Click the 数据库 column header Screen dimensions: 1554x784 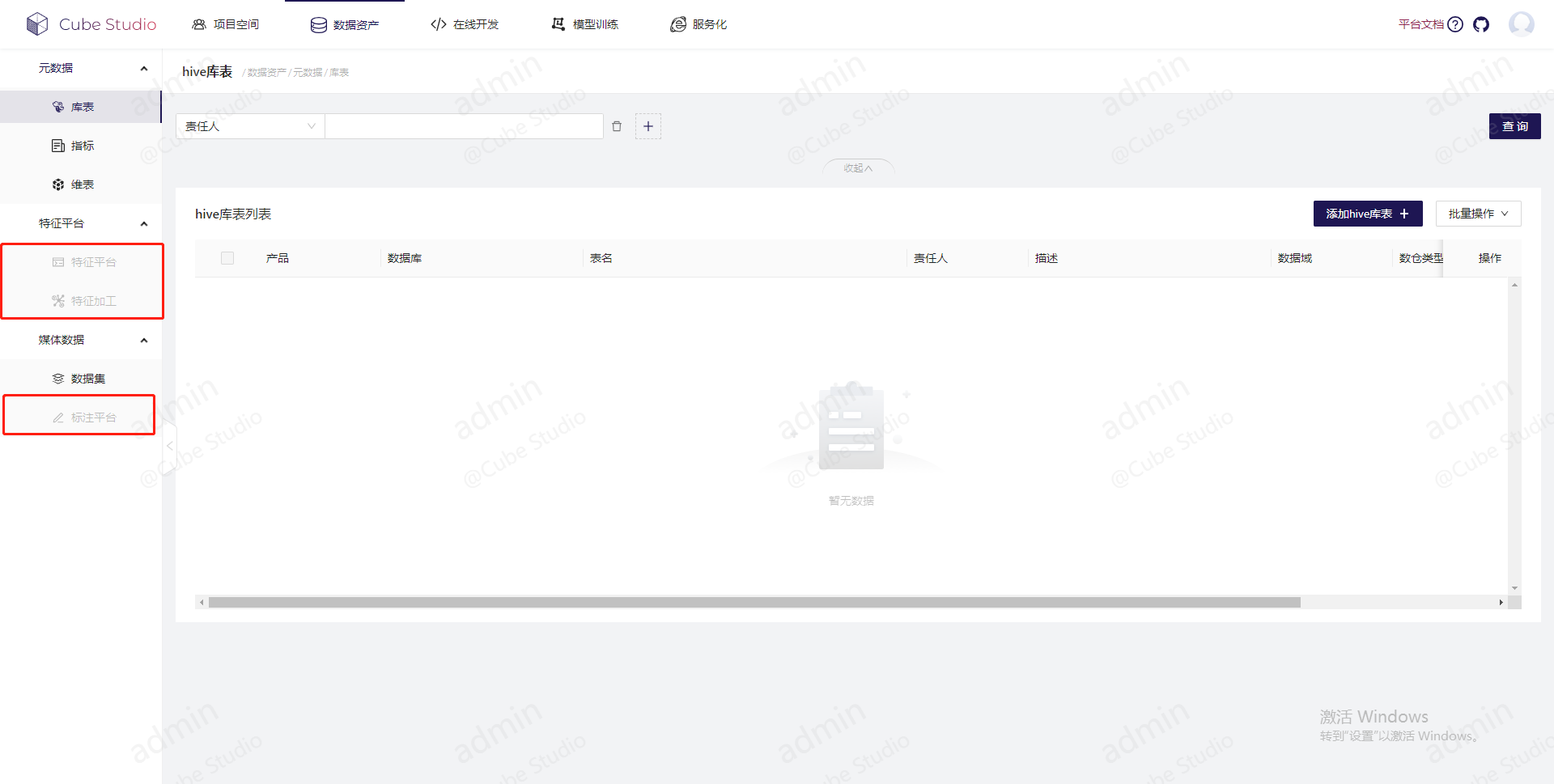coord(405,258)
